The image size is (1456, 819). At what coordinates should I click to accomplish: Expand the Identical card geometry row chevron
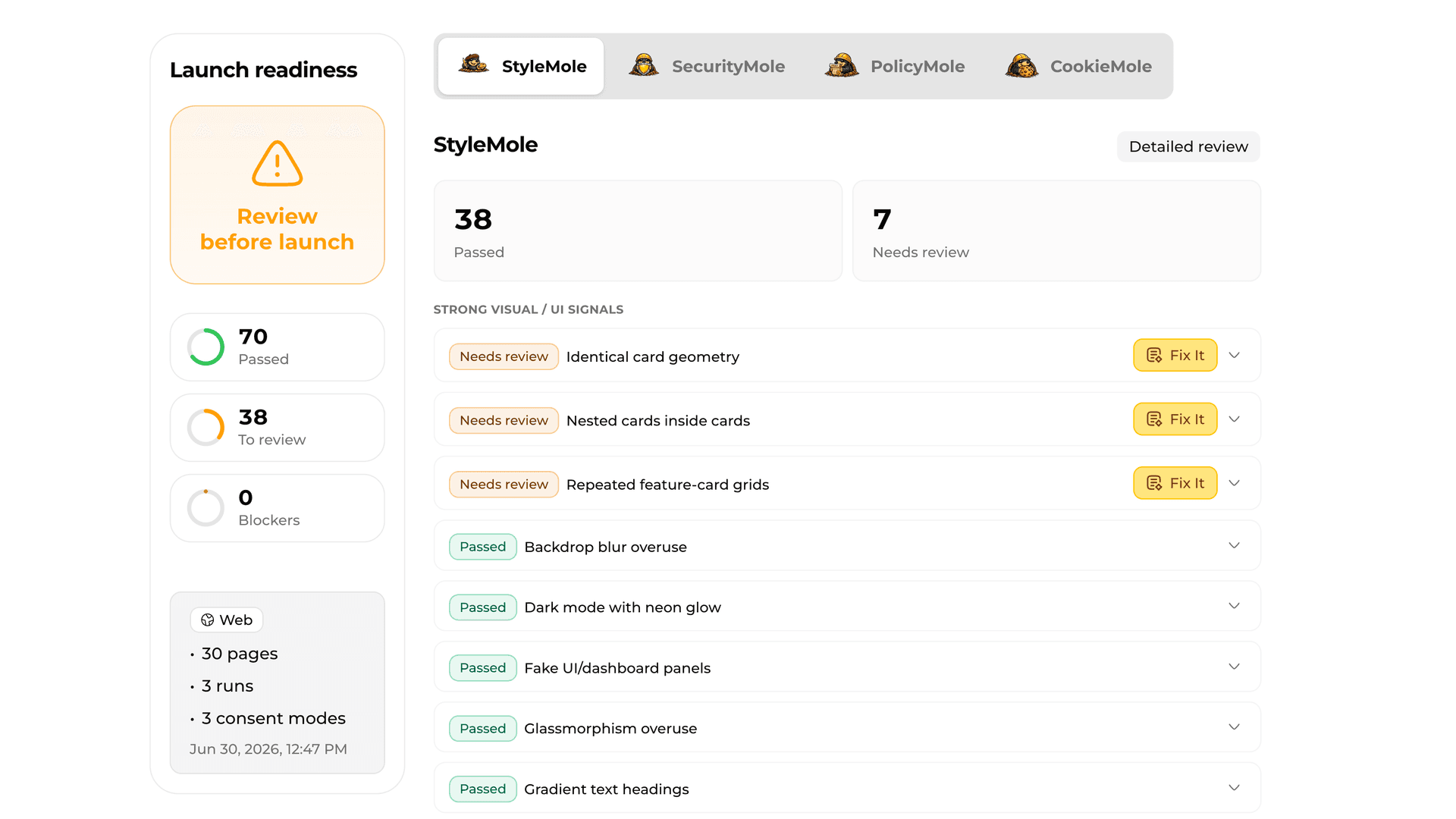click(1234, 355)
